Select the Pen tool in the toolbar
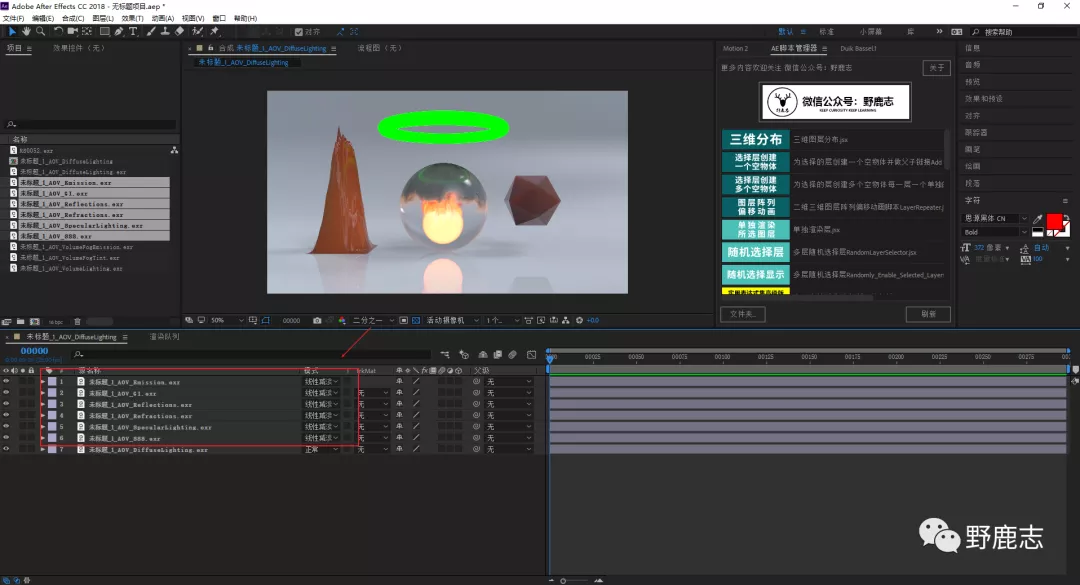 (x=119, y=32)
